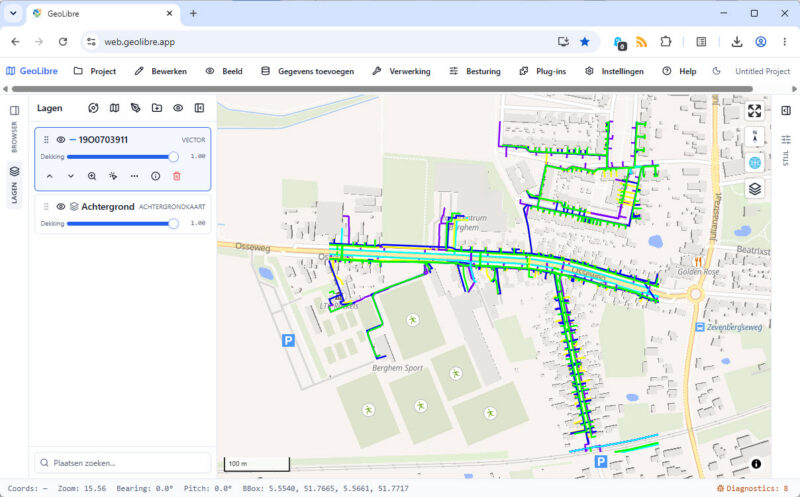Viewport: 800px width, 497px height.
Task: Click the fullscreen map icon
Action: point(754,111)
